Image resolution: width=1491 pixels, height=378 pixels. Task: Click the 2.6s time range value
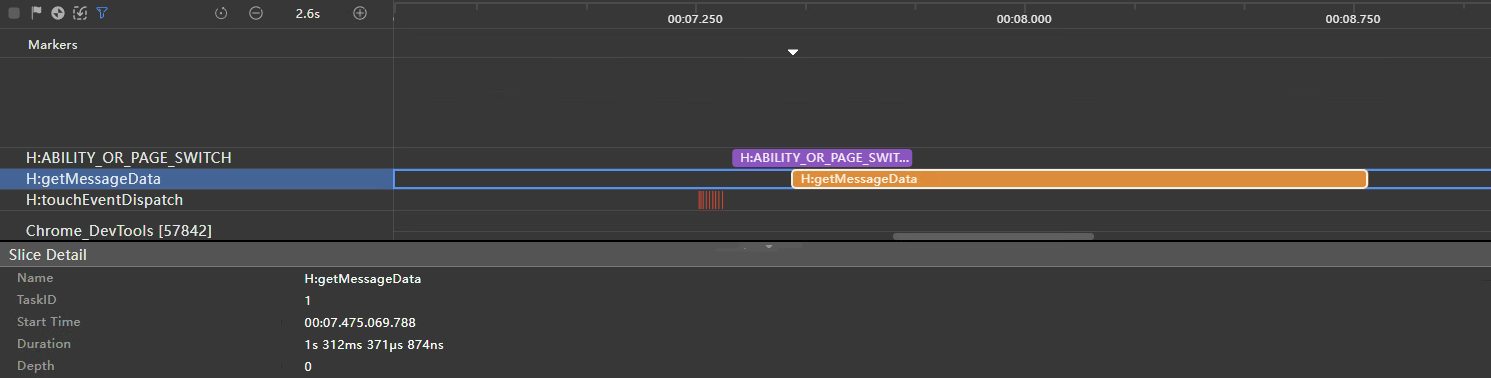click(308, 13)
